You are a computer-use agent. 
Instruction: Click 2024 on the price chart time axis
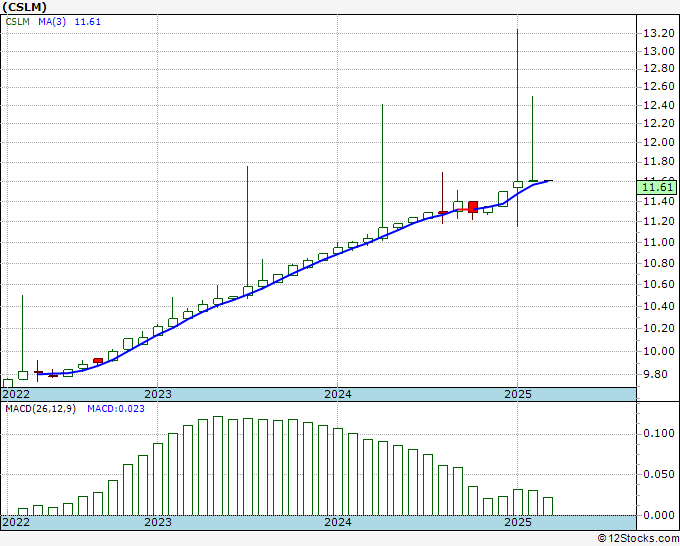coord(338,394)
